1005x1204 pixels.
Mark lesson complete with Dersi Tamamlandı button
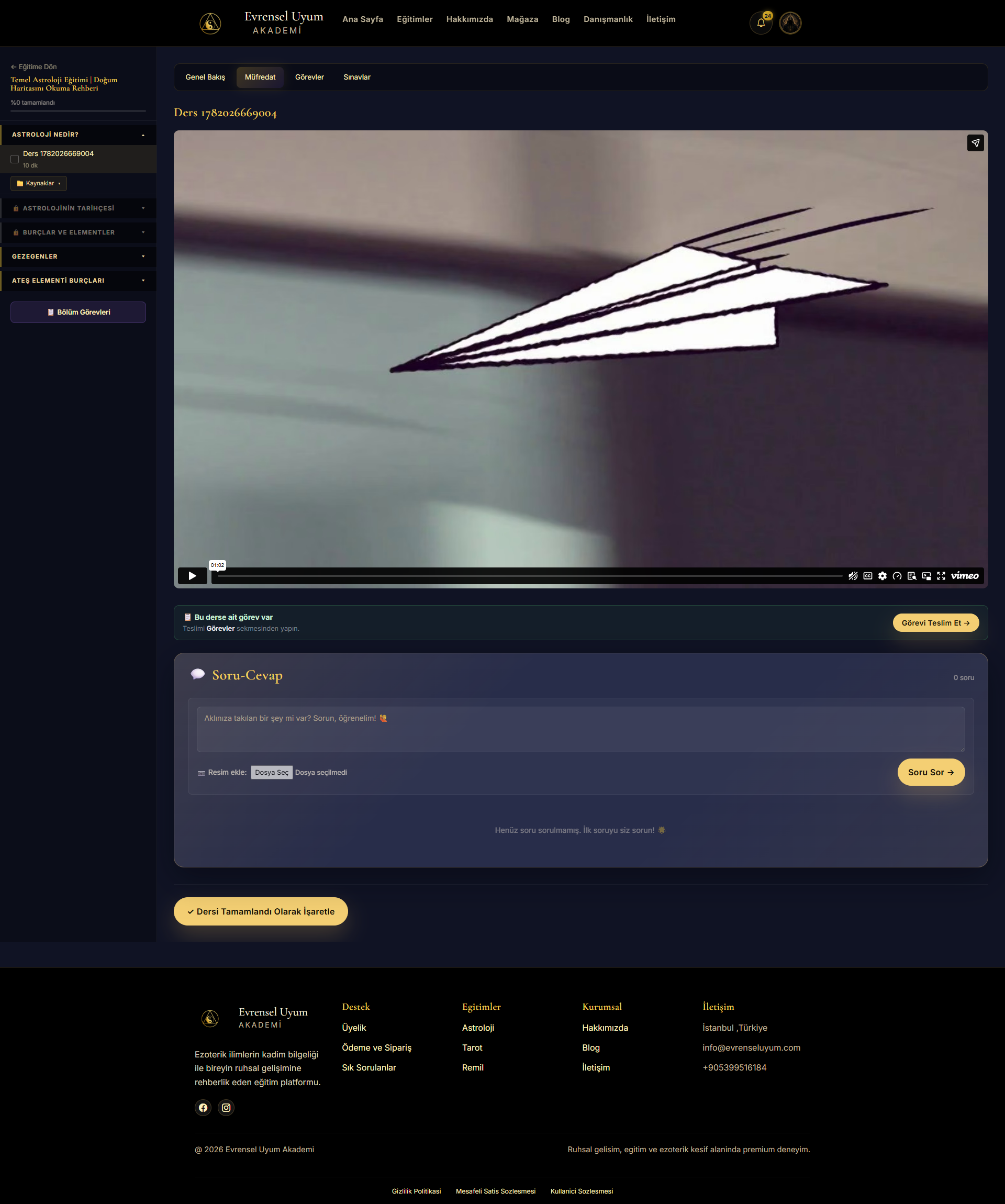click(261, 911)
